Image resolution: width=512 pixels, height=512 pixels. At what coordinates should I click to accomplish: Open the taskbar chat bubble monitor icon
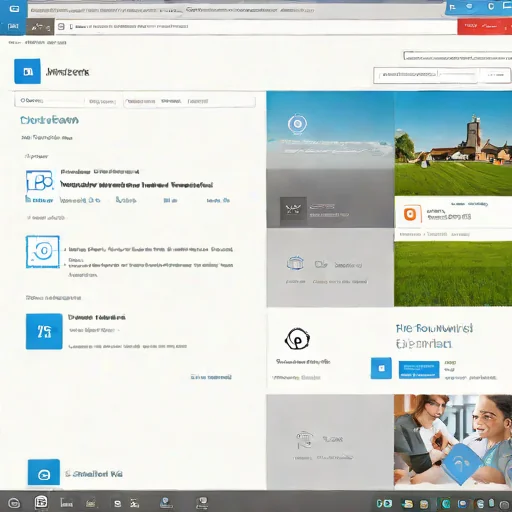click(202, 502)
